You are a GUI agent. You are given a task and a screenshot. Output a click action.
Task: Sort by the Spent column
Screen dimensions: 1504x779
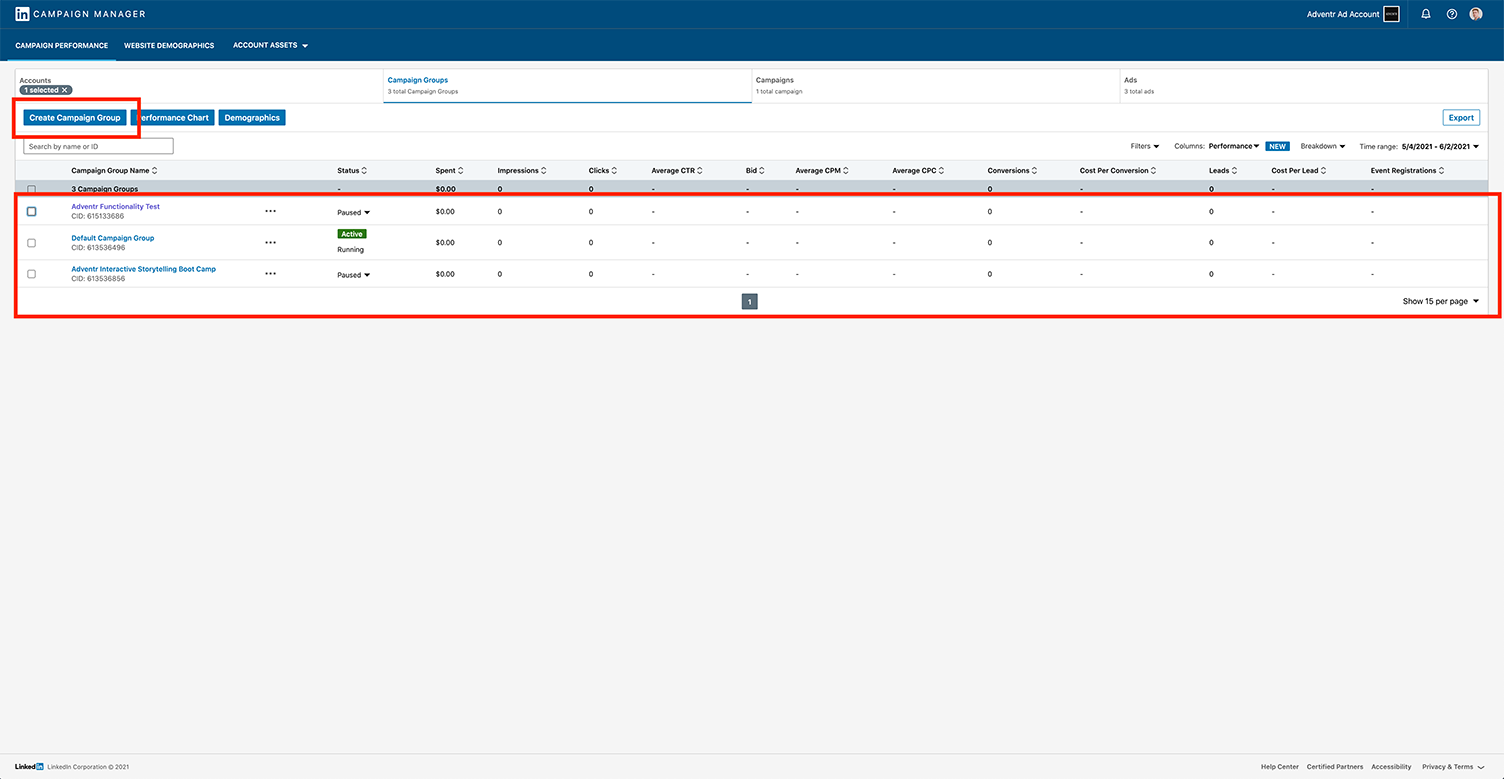pos(449,171)
